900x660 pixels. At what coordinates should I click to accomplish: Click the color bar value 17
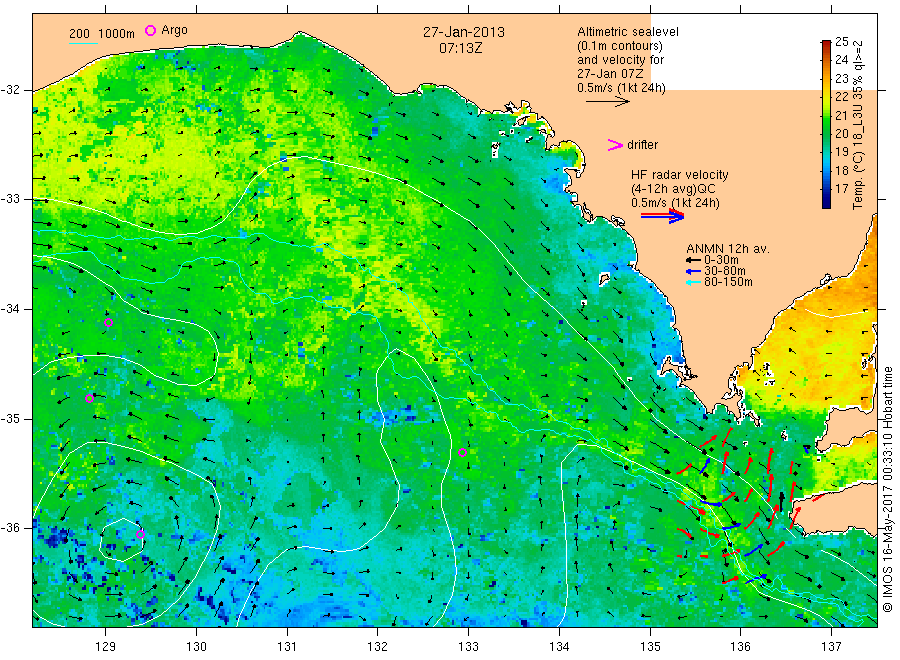[841, 188]
